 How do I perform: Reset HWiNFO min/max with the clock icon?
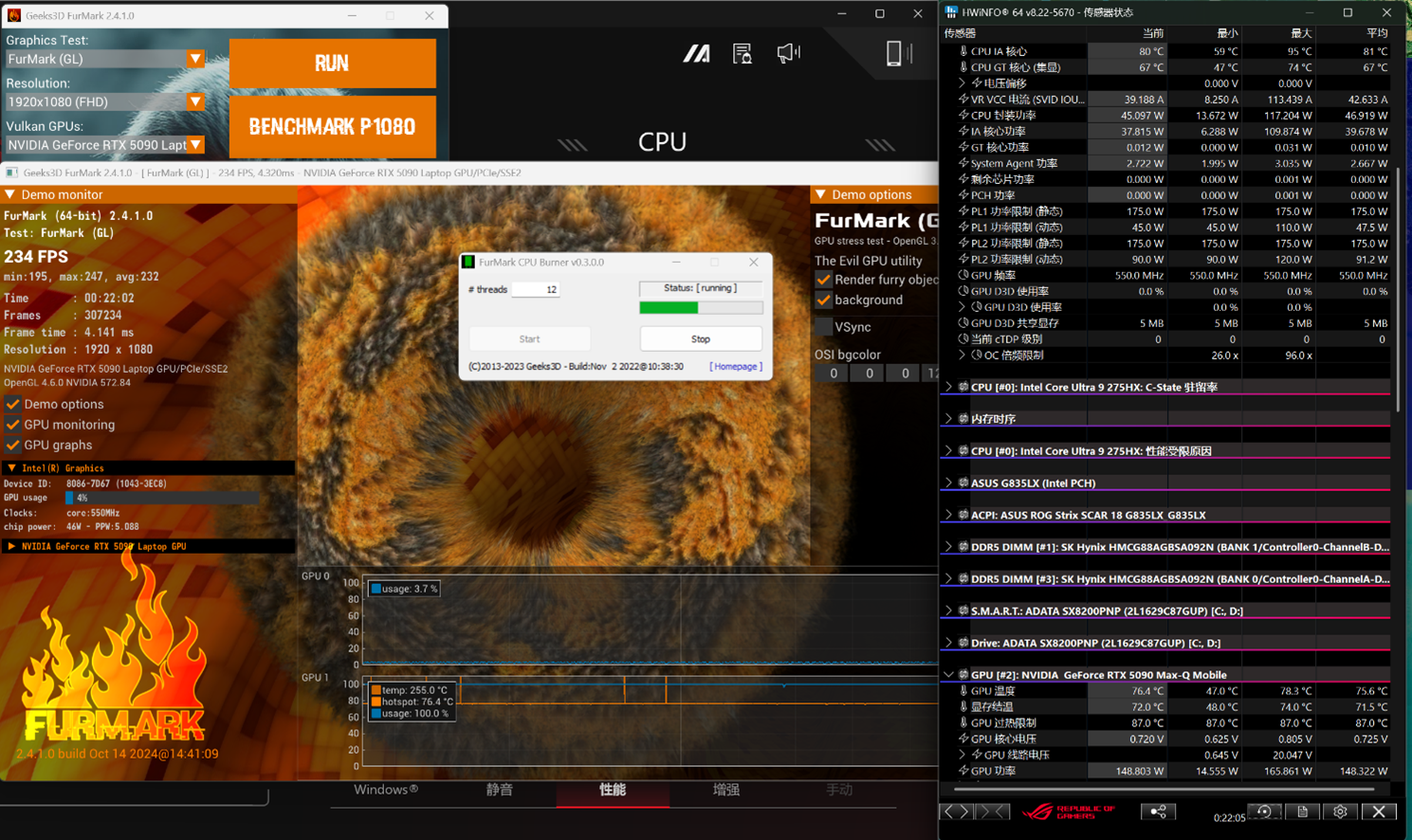point(1264,812)
